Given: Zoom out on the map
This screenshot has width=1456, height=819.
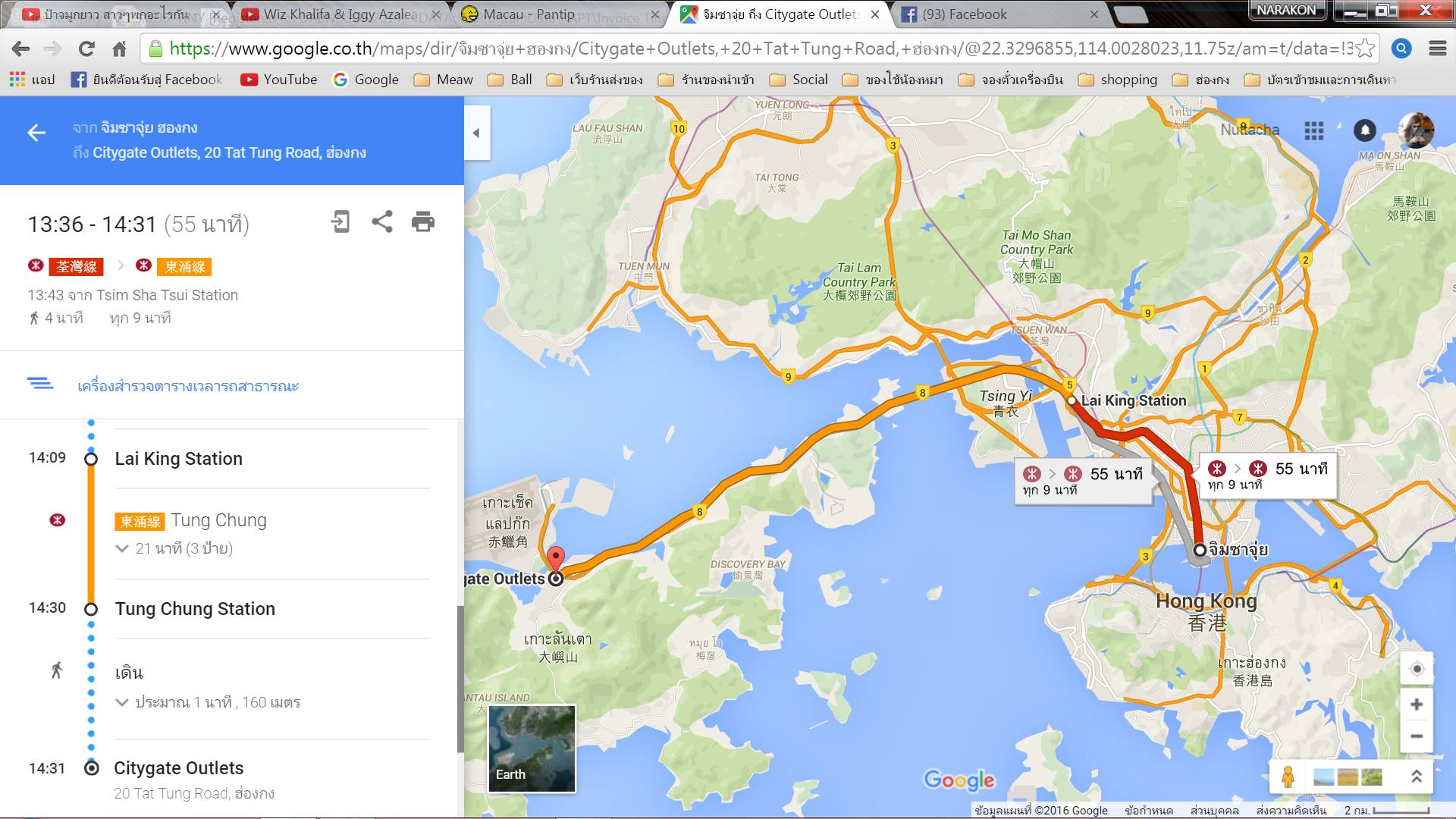Looking at the screenshot, I should point(1416,736).
